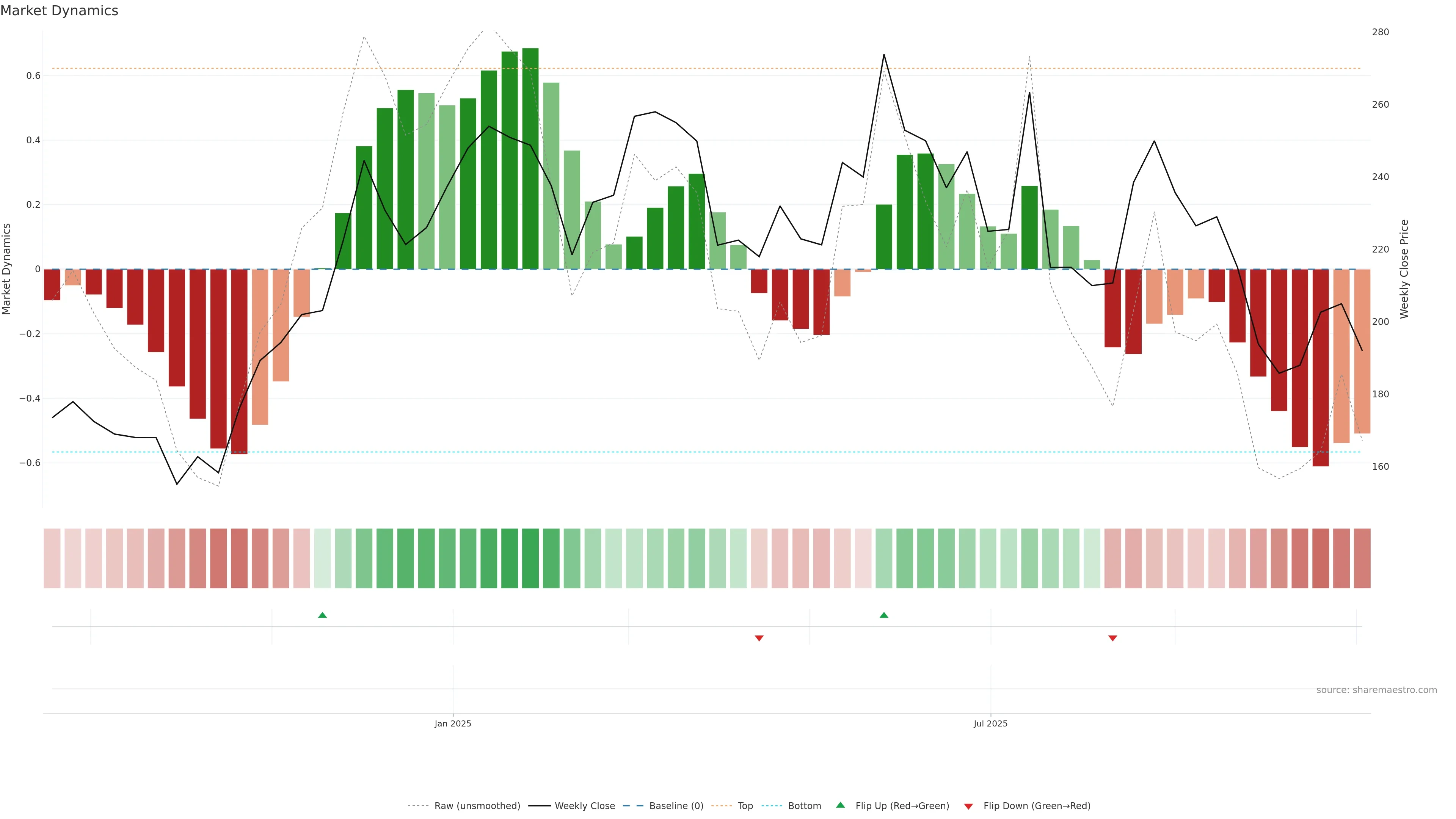Click the green flip-up marker left of Jul 2025

point(884,615)
